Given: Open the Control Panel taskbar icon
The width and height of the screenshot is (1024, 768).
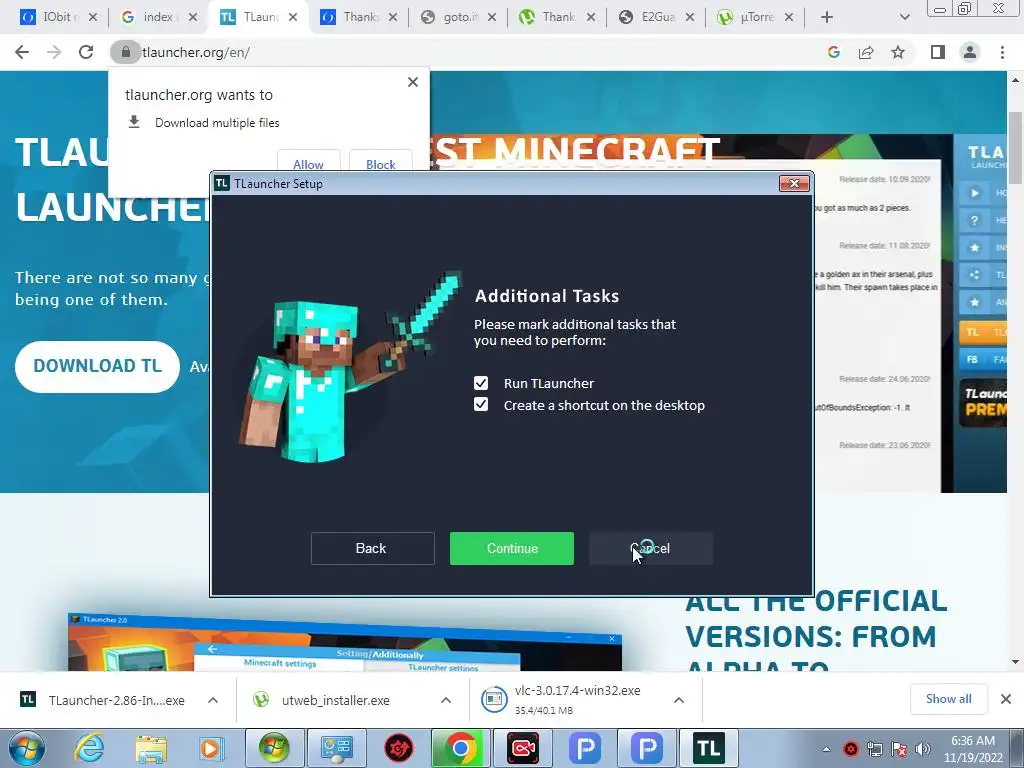Looking at the screenshot, I should pyautogui.click(x=336, y=748).
